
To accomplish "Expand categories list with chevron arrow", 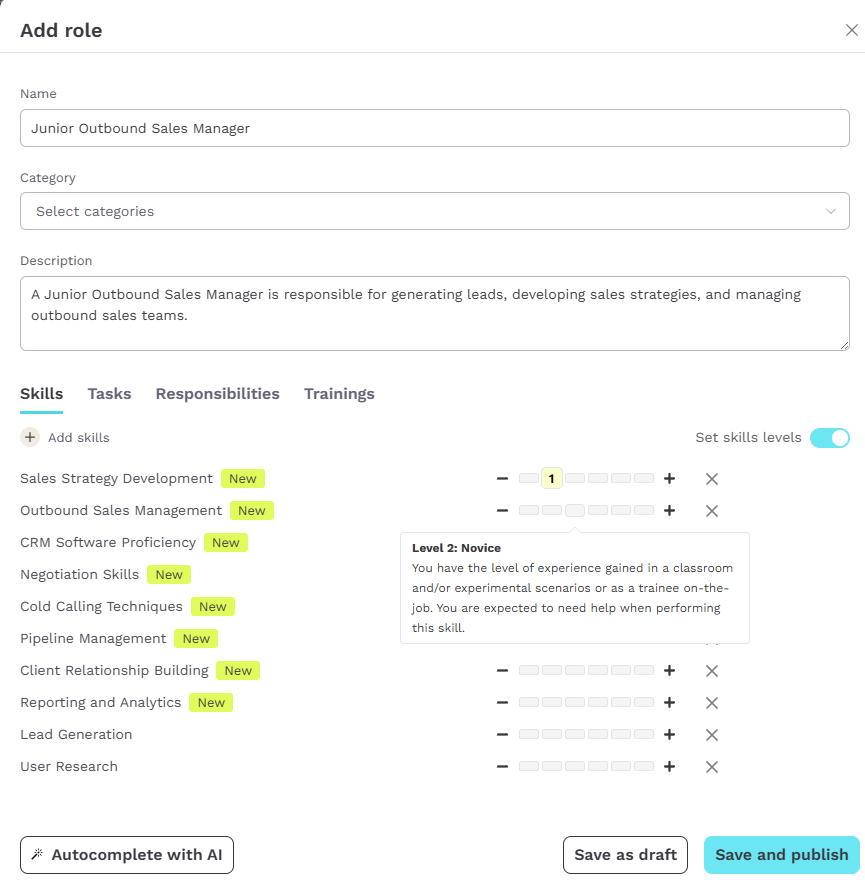I will tap(831, 212).
